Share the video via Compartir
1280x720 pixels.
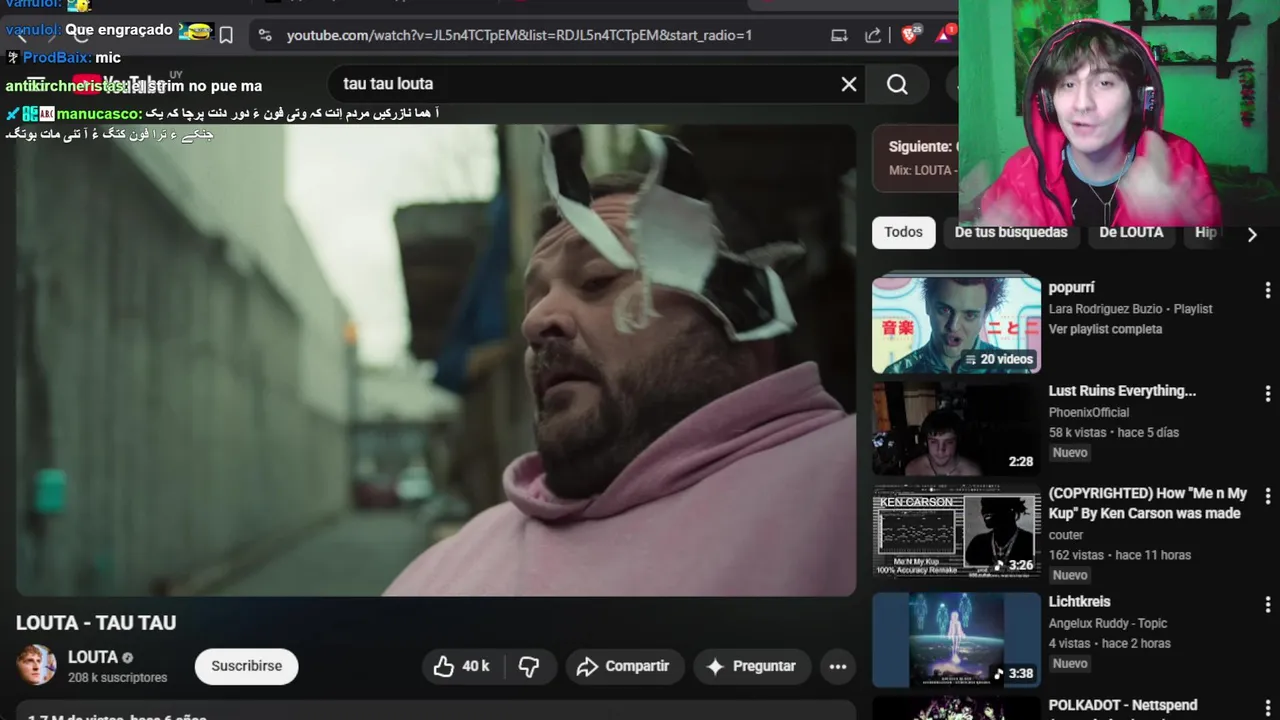coord(623,666)
